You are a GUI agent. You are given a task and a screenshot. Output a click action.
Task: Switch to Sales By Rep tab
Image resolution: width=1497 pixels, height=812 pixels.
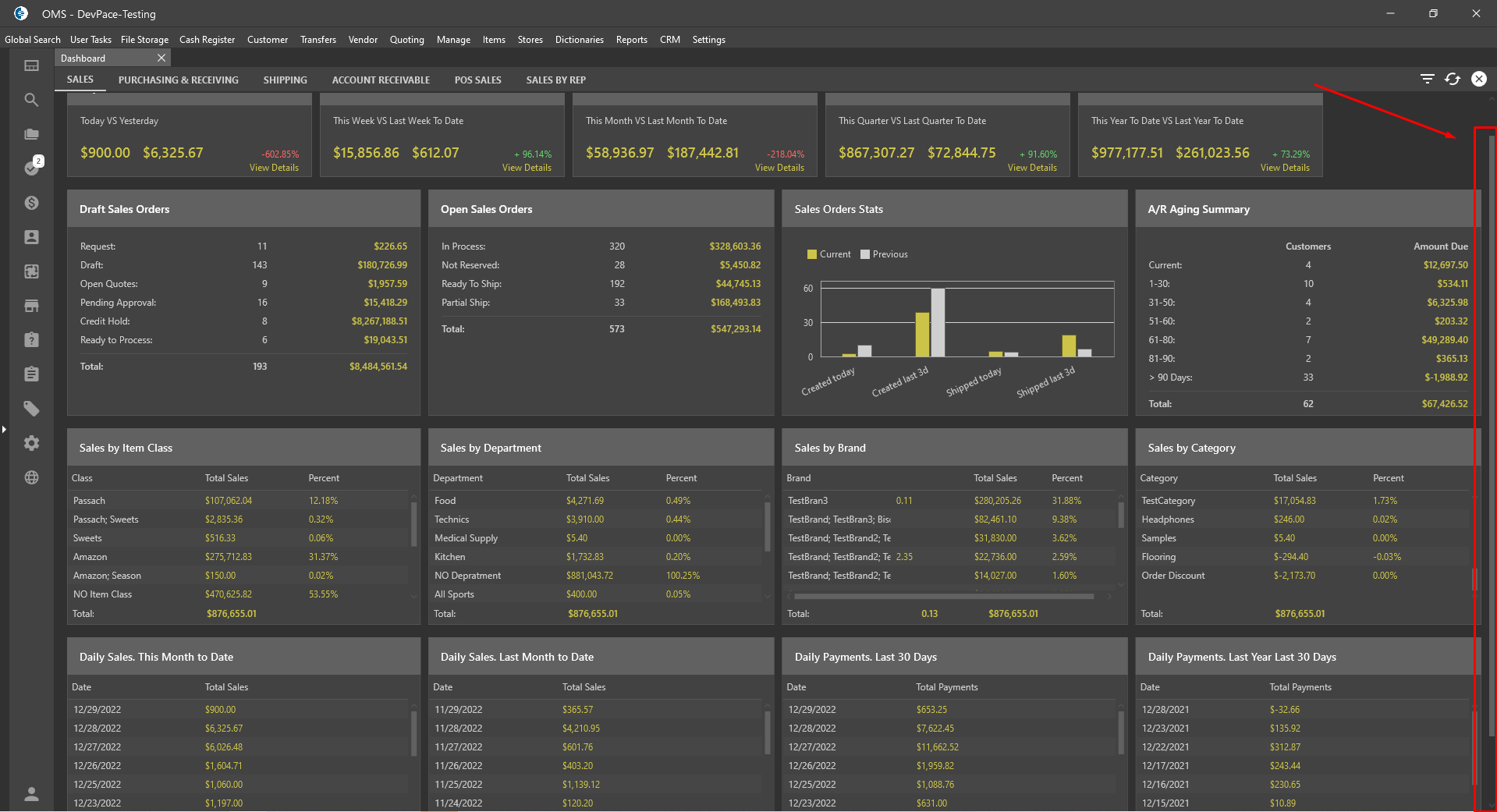click(x=556, y=80)
